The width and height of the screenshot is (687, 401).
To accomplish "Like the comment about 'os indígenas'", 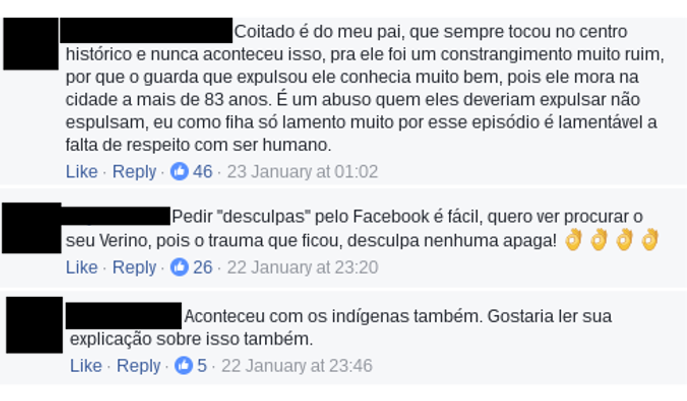I will (x=86, y=366).
